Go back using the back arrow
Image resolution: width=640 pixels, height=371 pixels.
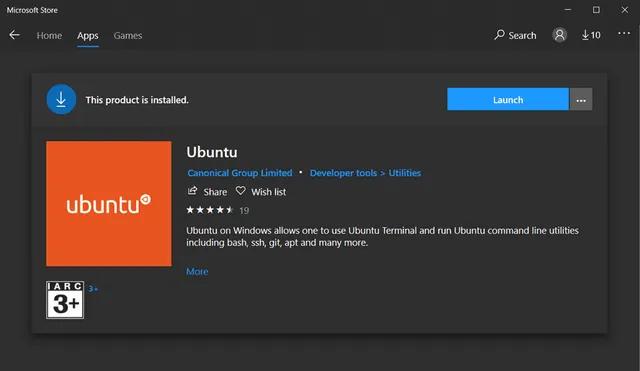14,35
